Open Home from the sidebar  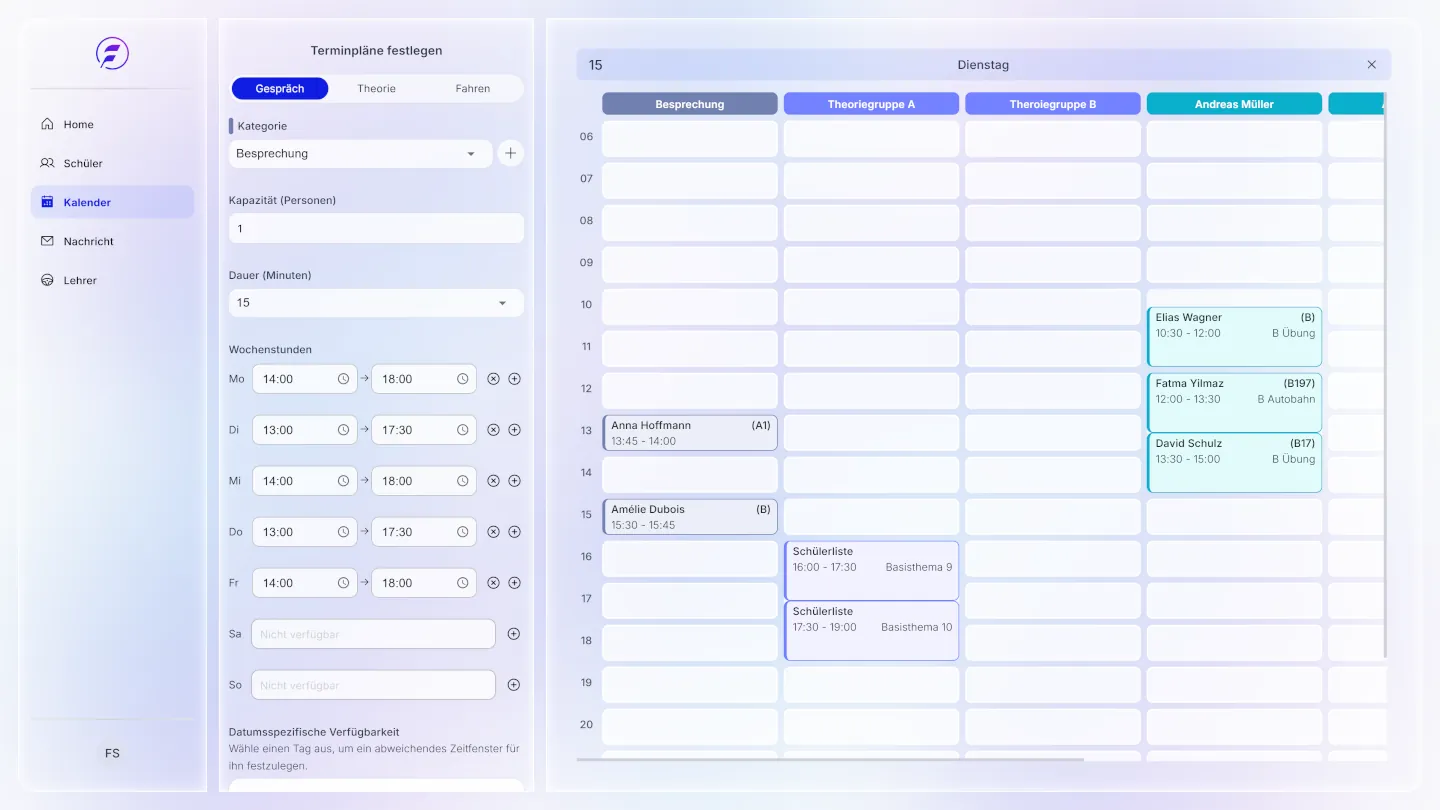(112, 124)
